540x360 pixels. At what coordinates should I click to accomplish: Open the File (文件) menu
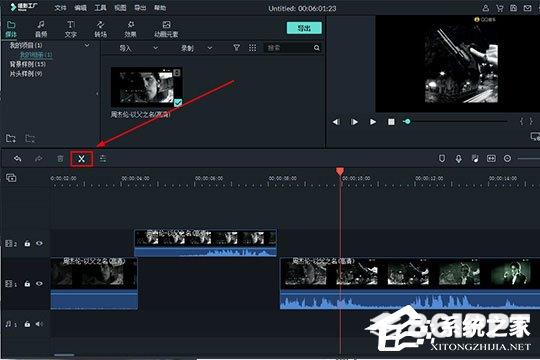pos(60,8)
